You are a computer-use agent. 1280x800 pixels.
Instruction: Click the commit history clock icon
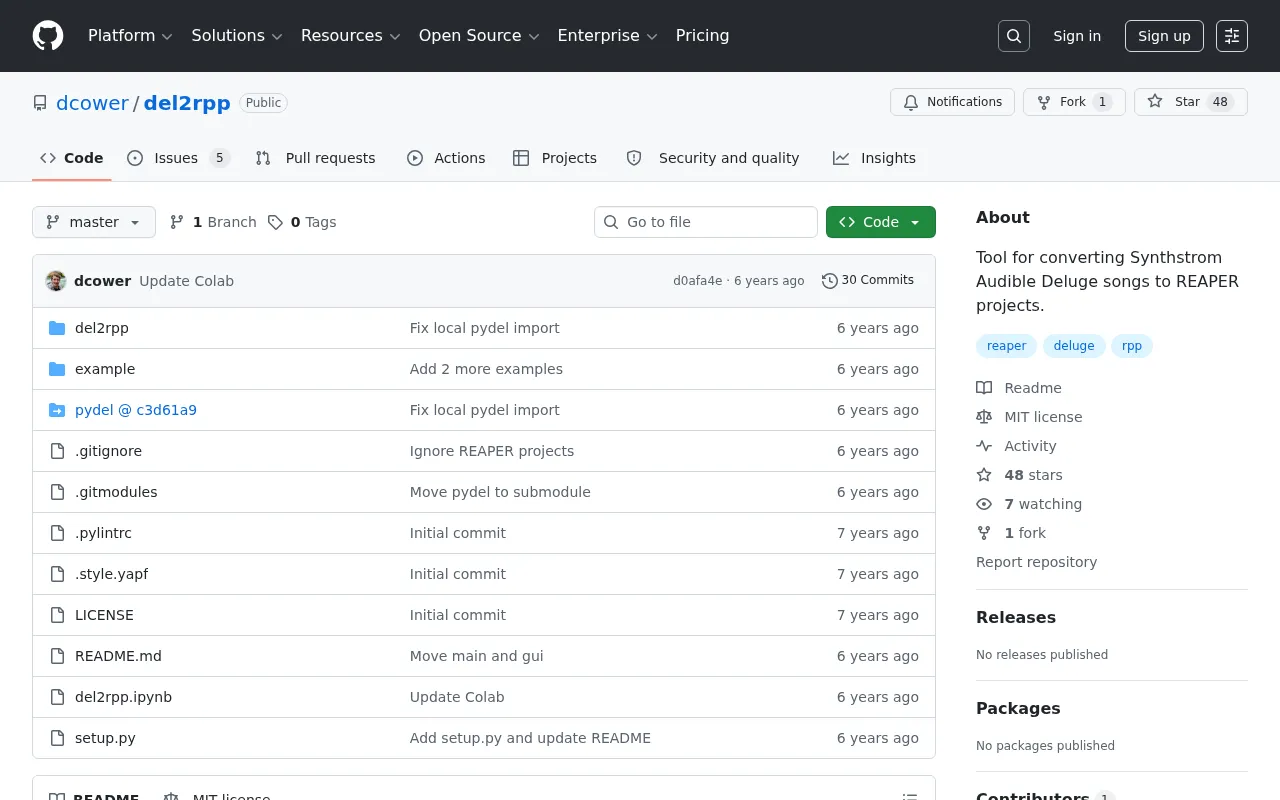click(829, 281)
